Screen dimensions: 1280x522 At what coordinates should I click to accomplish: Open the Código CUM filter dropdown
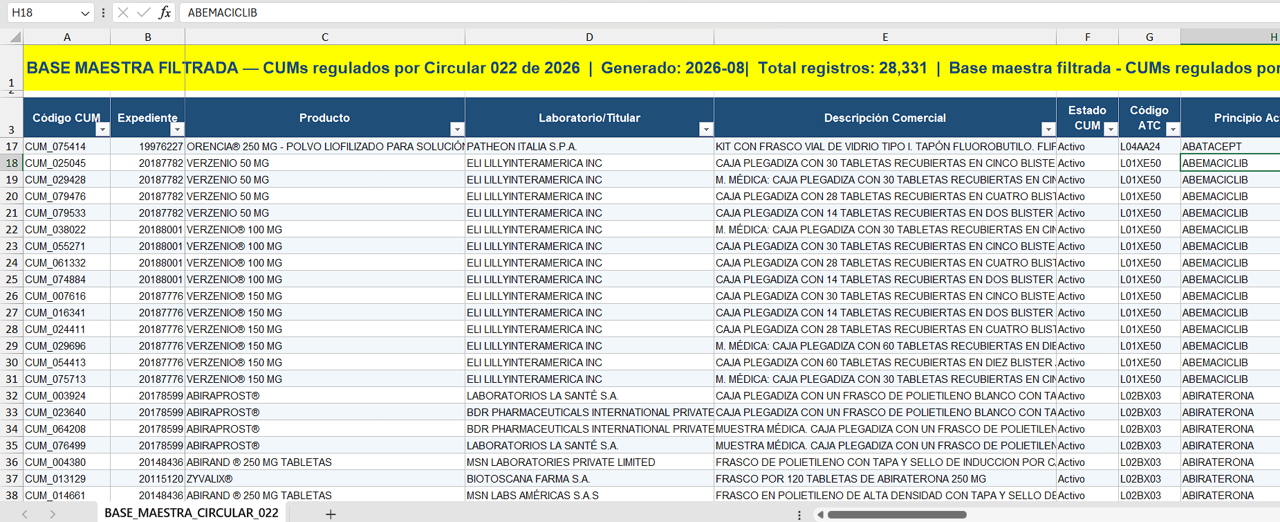coord(102,129)
